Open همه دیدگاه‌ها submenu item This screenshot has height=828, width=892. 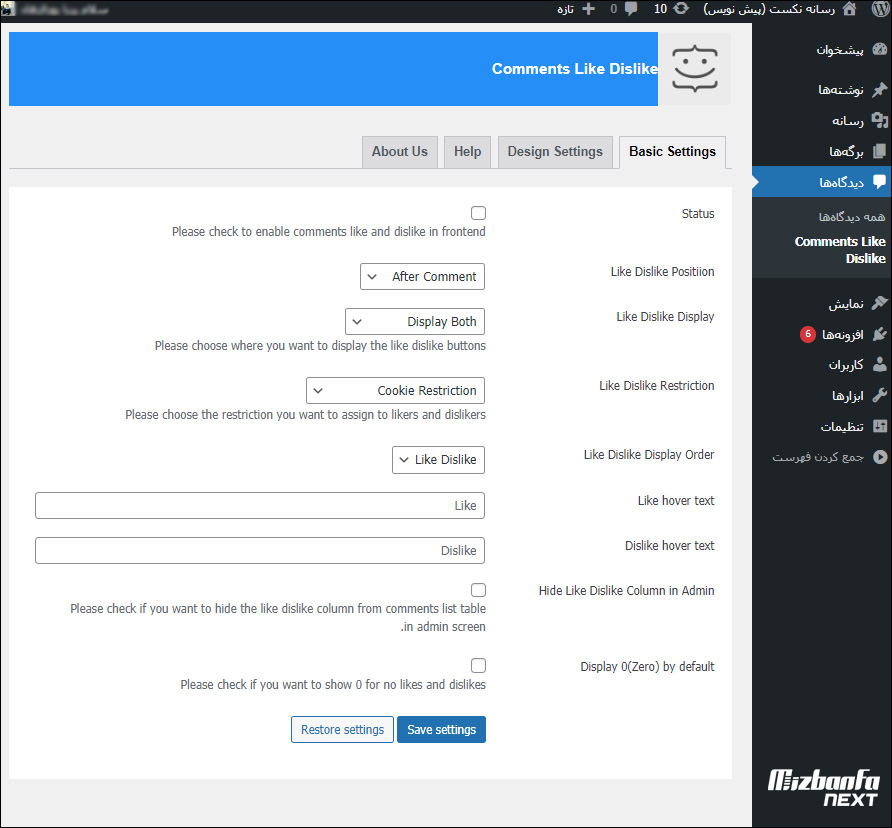(852, 217)
